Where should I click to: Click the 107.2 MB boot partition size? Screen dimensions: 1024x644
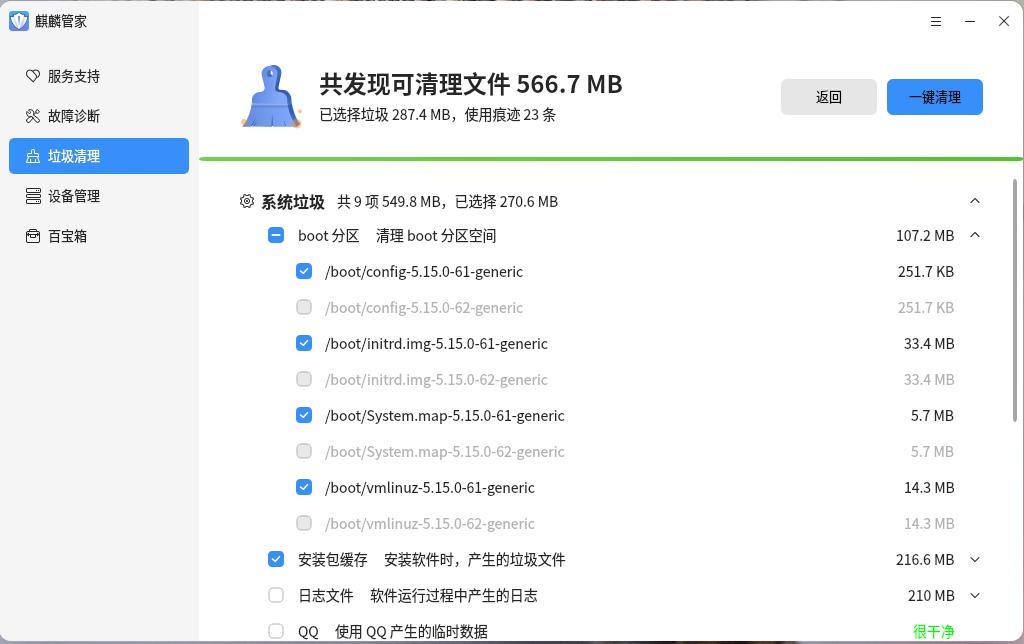point(925,236)
